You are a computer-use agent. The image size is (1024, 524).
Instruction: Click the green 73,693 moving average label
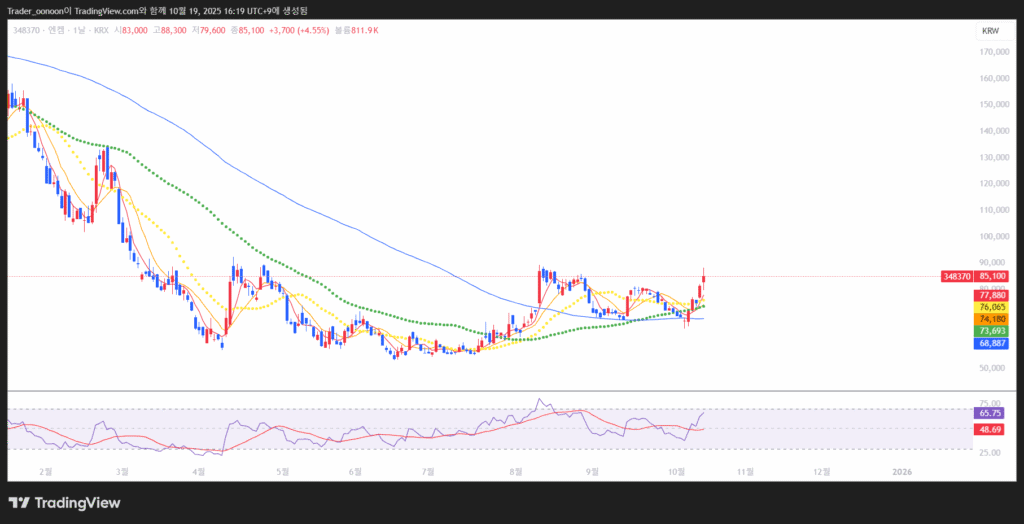992,331
